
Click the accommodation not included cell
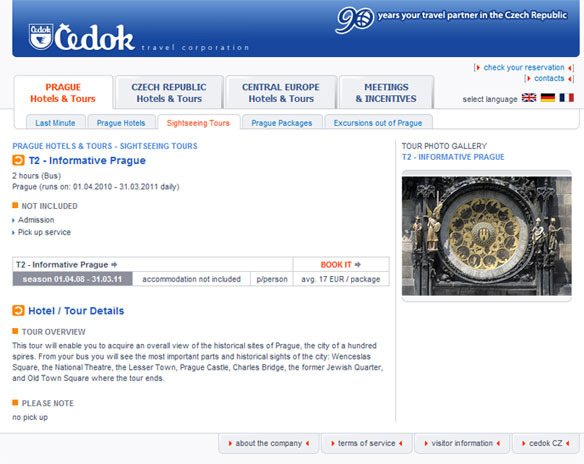(191, 279)
